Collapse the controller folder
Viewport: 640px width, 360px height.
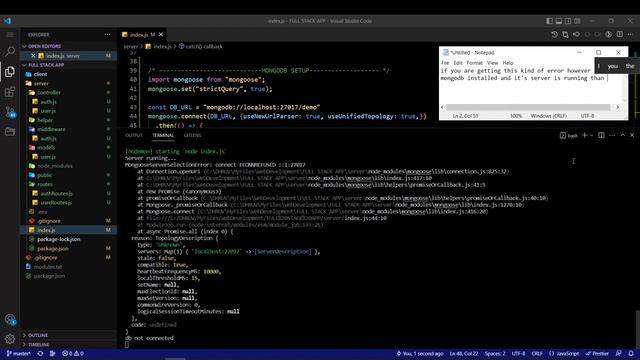(x=68, y=93)
